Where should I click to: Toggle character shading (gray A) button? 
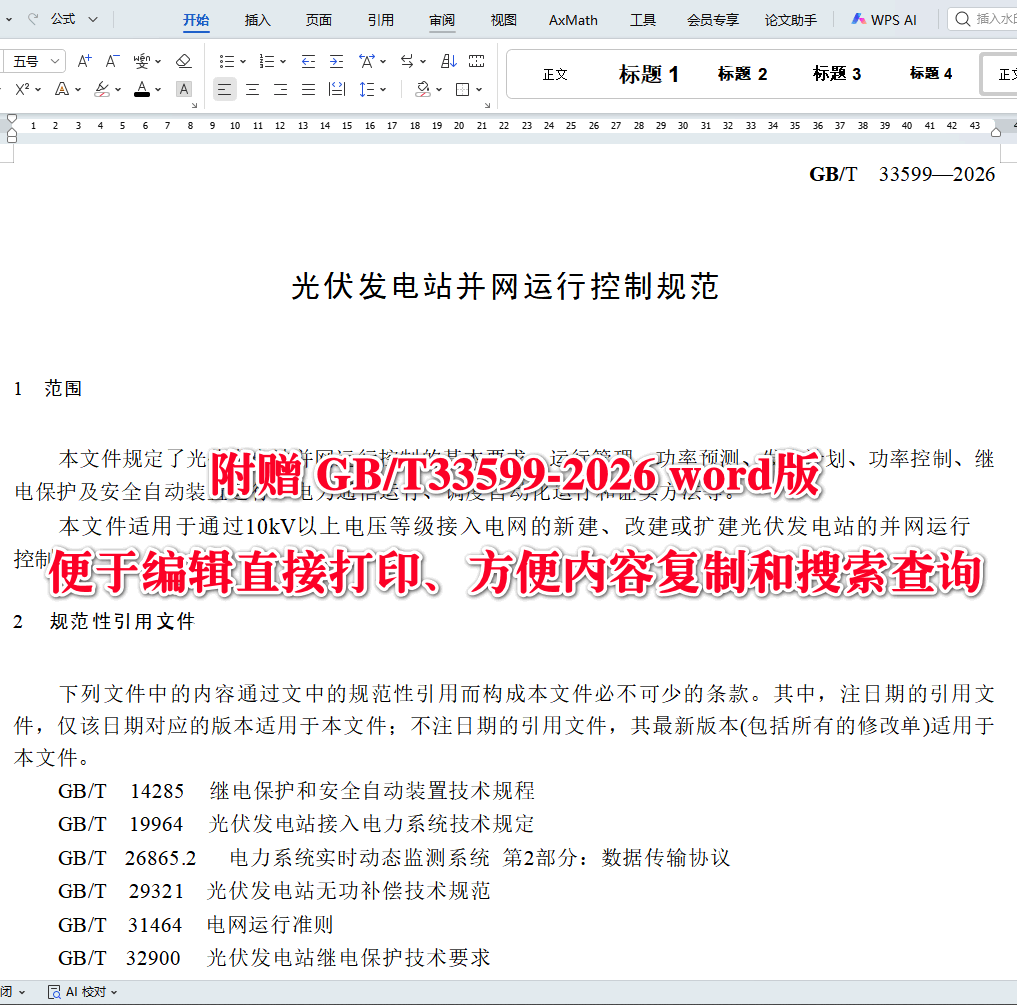184,89
